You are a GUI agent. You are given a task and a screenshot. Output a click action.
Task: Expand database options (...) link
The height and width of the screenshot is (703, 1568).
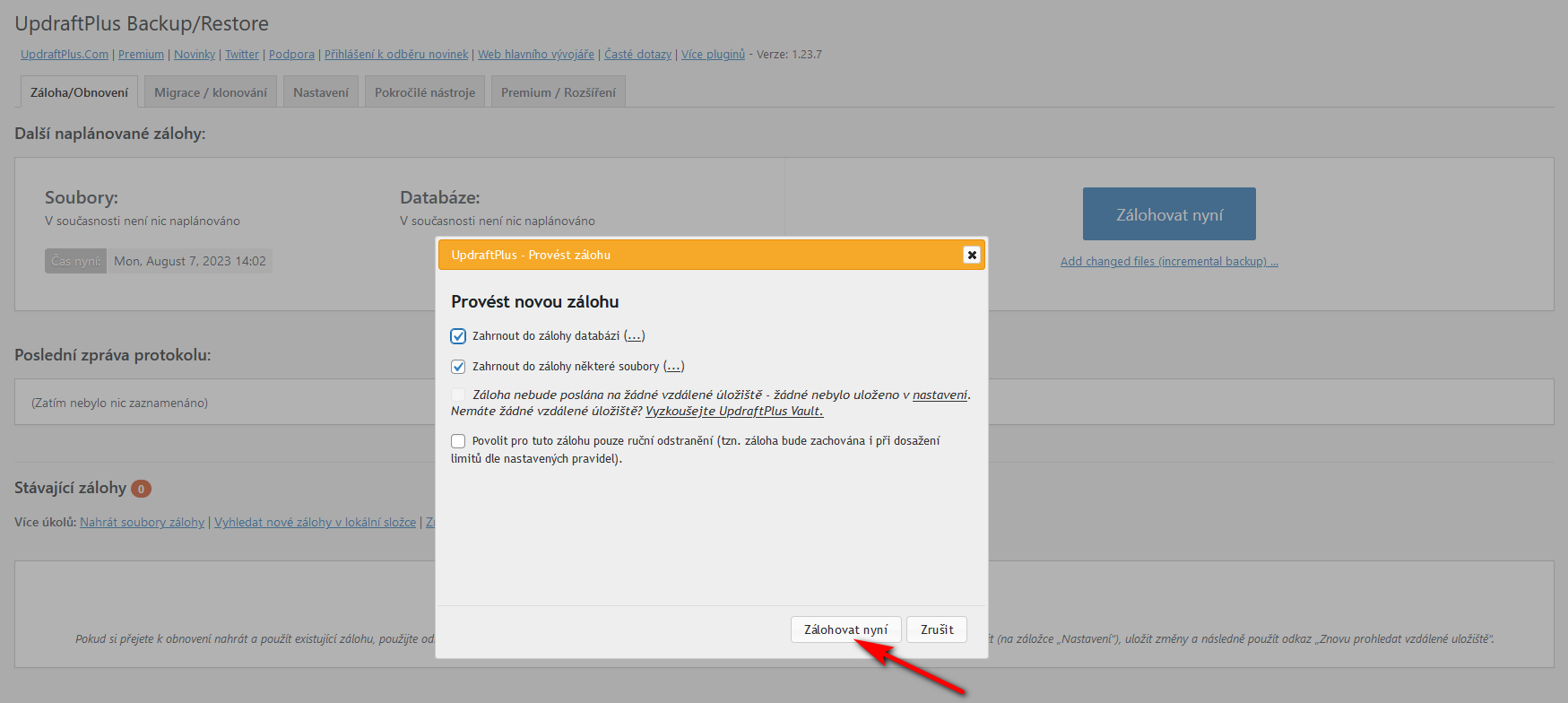(x=635, y=336)
